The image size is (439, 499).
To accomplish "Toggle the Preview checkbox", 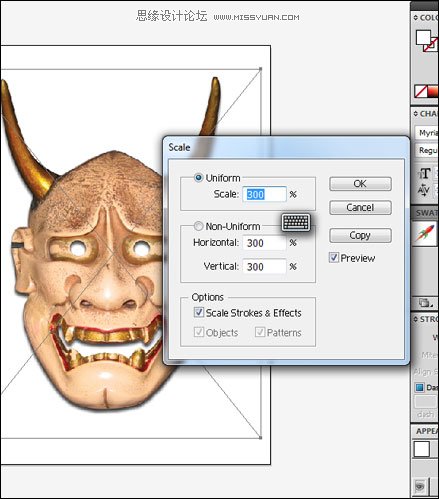I will click(334, 258).
